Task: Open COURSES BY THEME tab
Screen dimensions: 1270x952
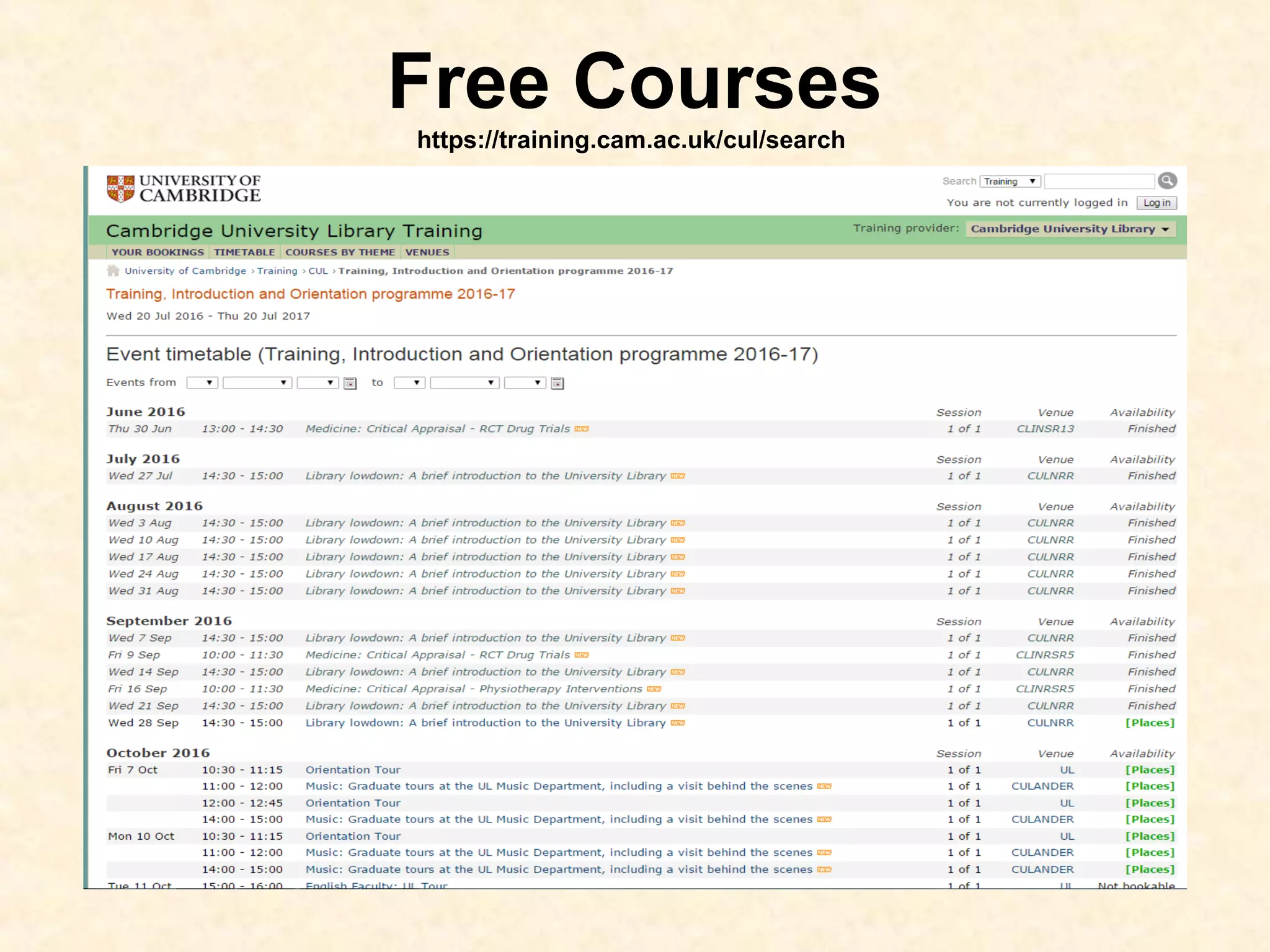Action: pyautogui.click(x=340, y=252)
